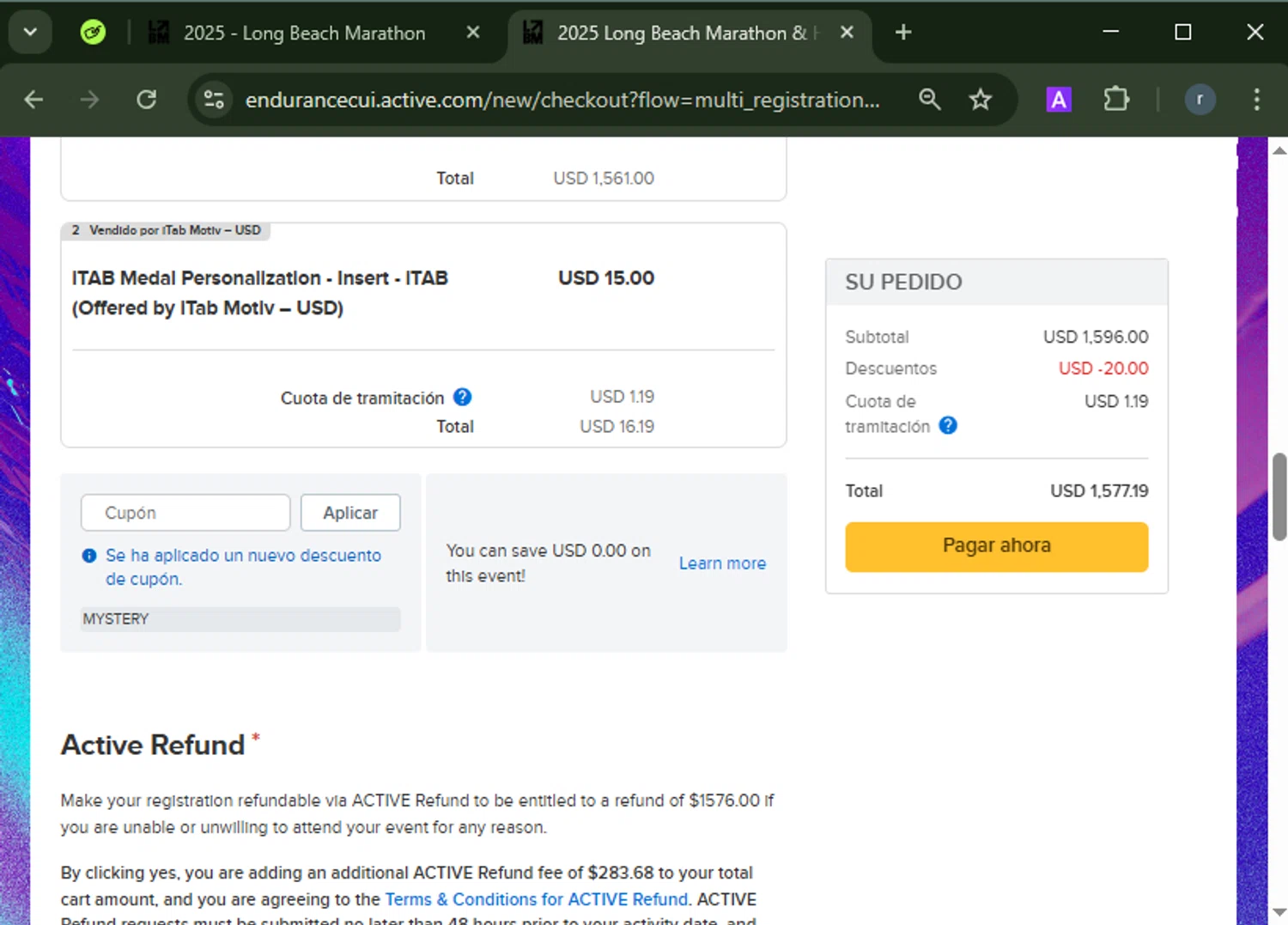Go forward to the next page

[90, 100]
